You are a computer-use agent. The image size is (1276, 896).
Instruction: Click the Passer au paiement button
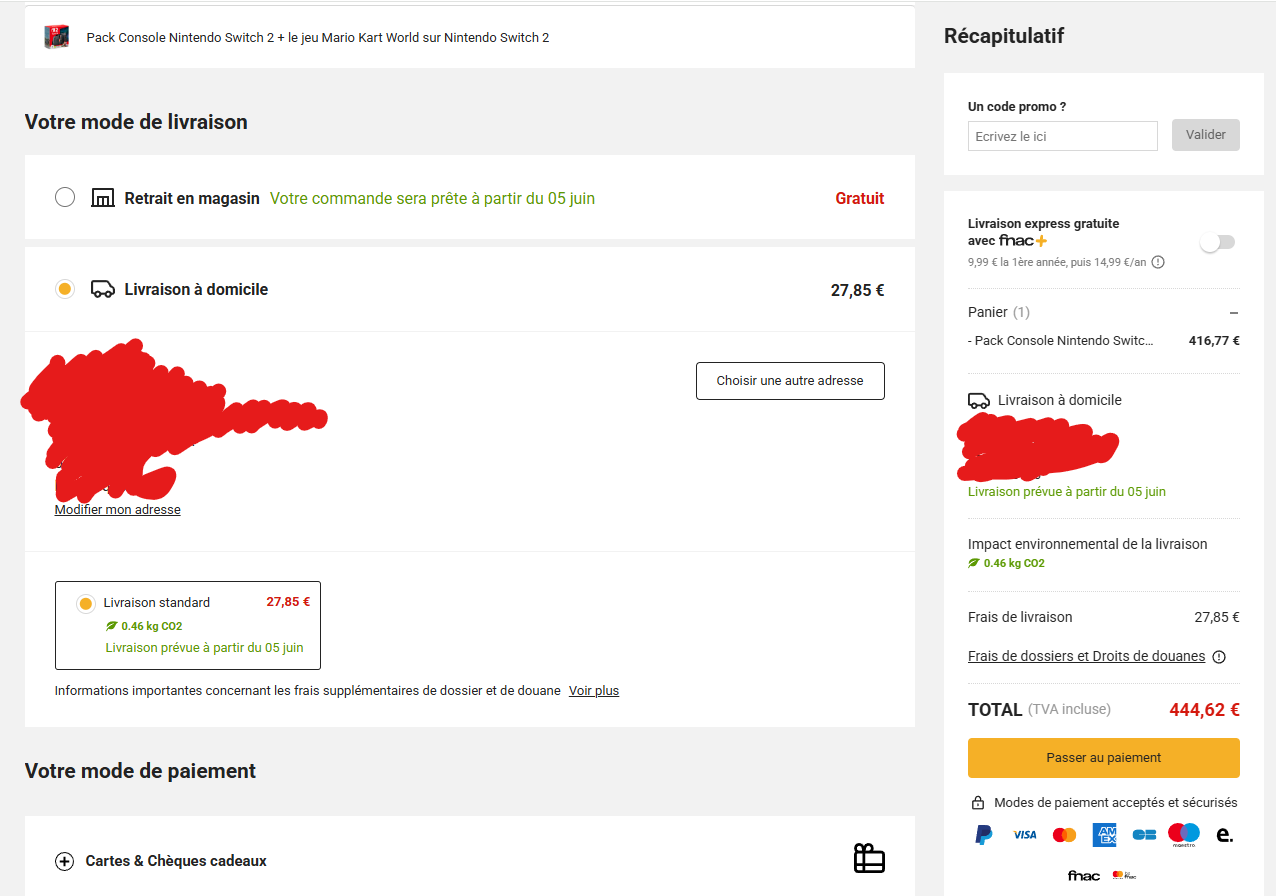pos(1104,758)
